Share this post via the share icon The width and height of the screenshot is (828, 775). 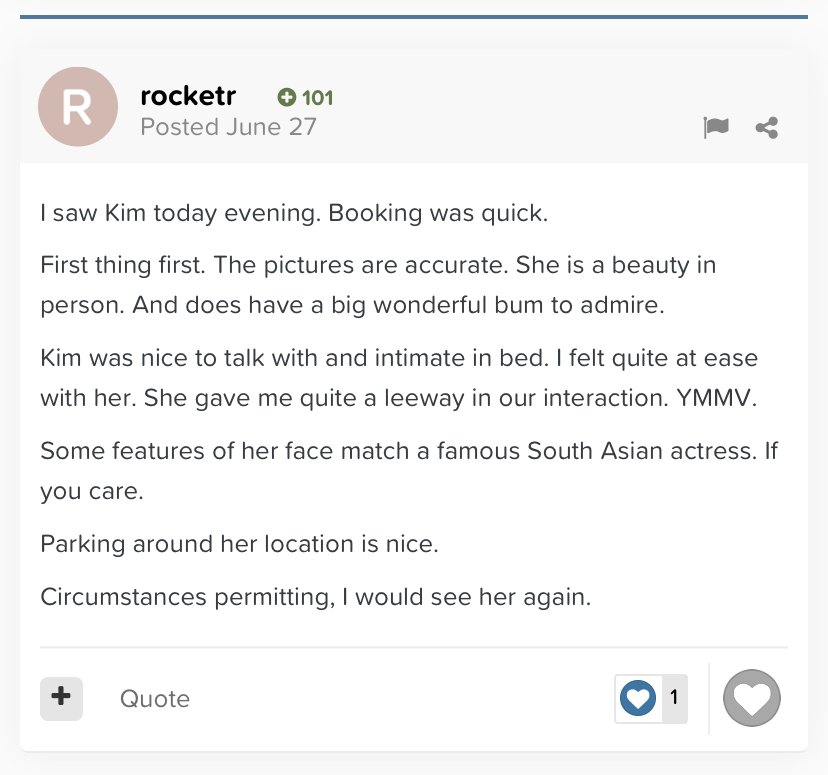[767, 127]
